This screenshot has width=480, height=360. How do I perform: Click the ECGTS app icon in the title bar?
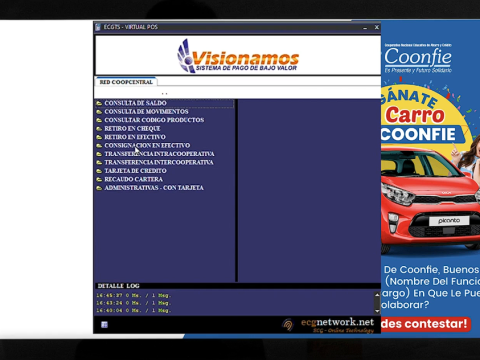click(x=98, y=27)
